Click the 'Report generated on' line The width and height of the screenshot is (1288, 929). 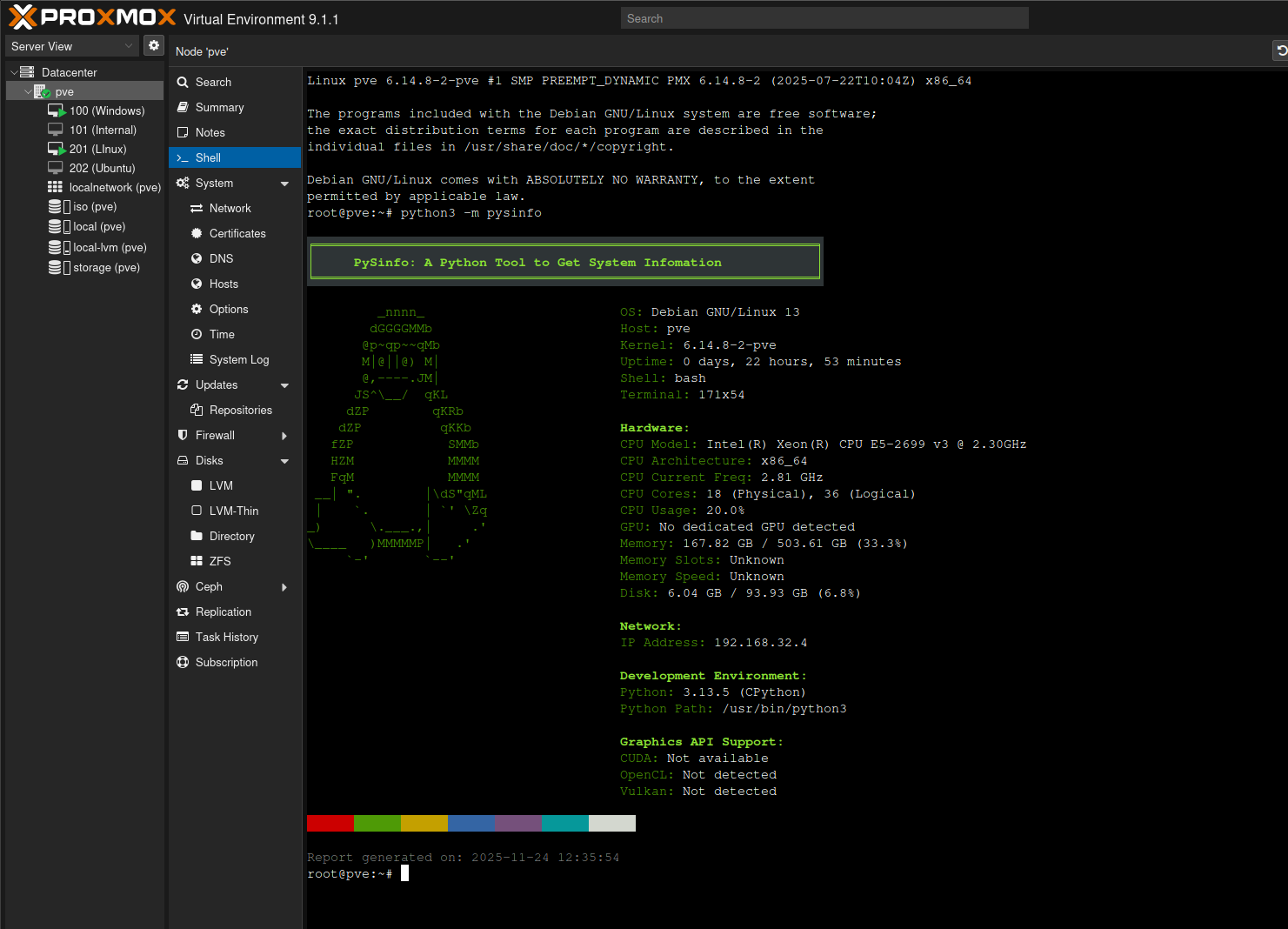464,858
